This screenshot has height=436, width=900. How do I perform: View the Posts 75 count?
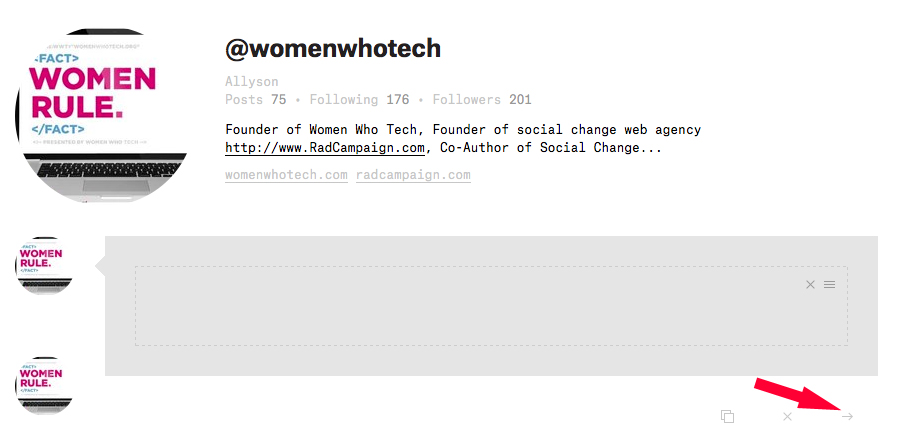255,100
